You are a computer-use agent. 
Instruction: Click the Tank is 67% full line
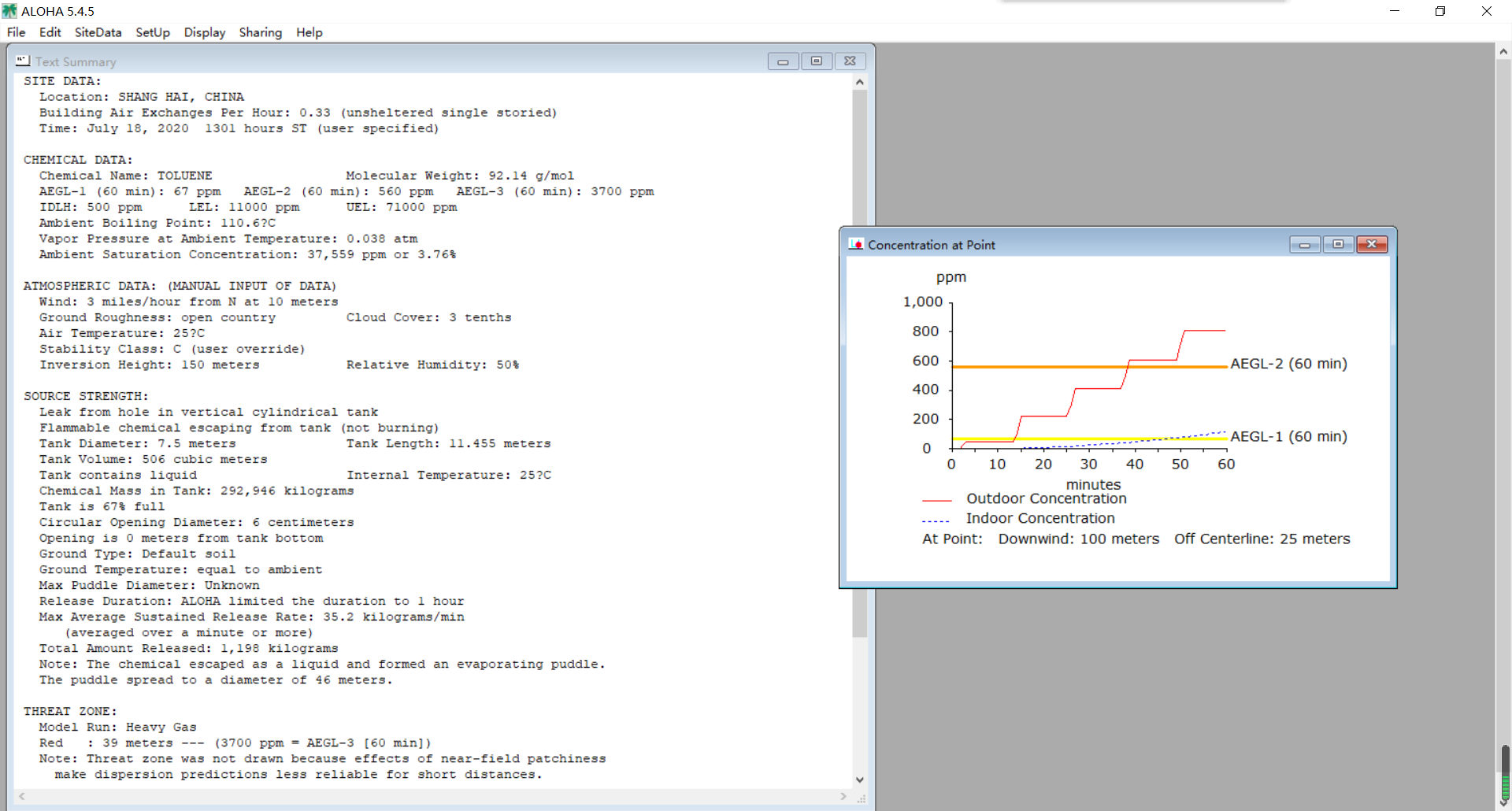click(102, 506)
